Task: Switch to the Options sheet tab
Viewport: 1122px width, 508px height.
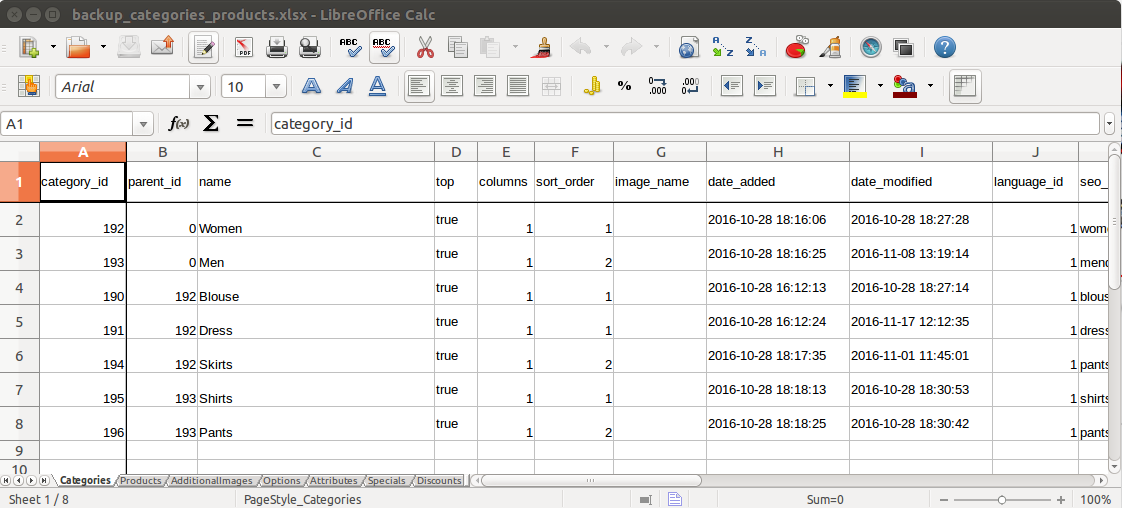Action: 282,481
